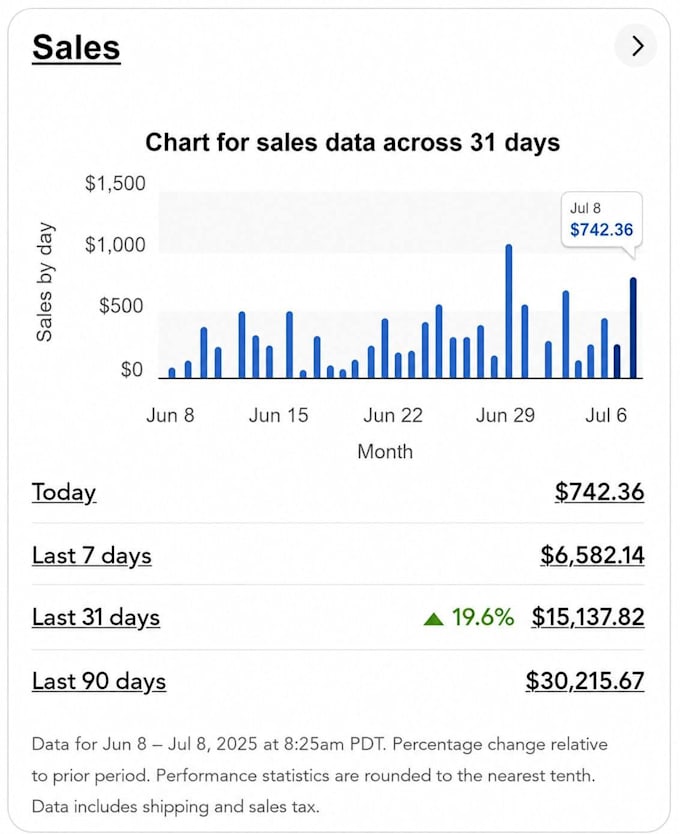
Task: Open the $6,582.14 sales total
Action: 592,555
